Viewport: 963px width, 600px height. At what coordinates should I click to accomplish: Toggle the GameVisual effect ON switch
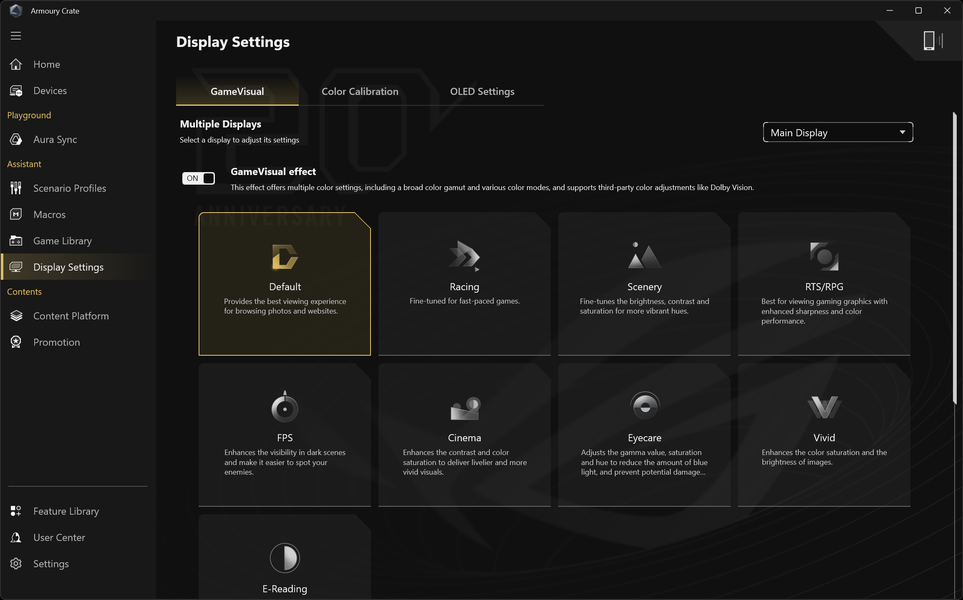198,178
